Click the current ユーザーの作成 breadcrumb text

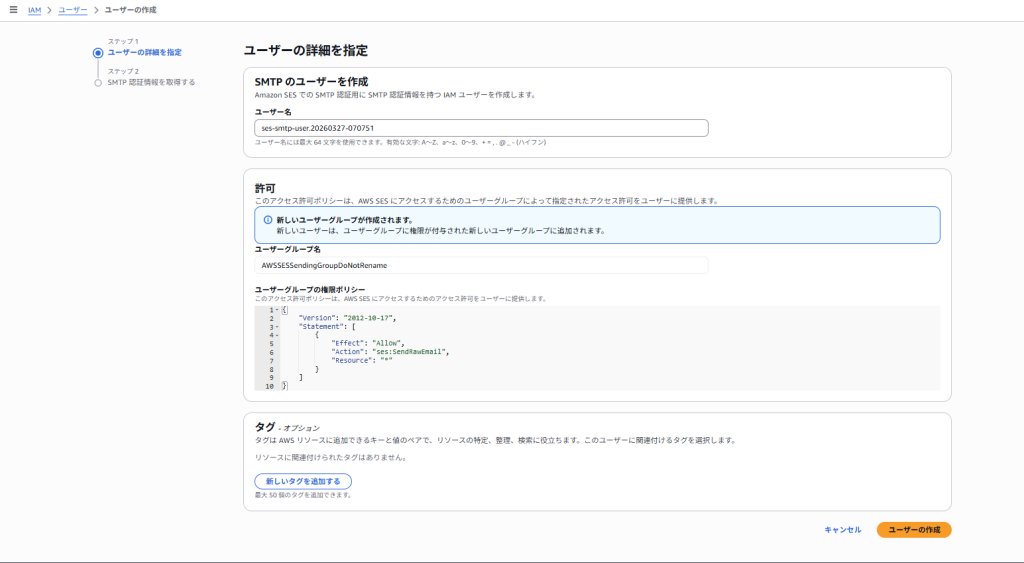coord(130,10)
